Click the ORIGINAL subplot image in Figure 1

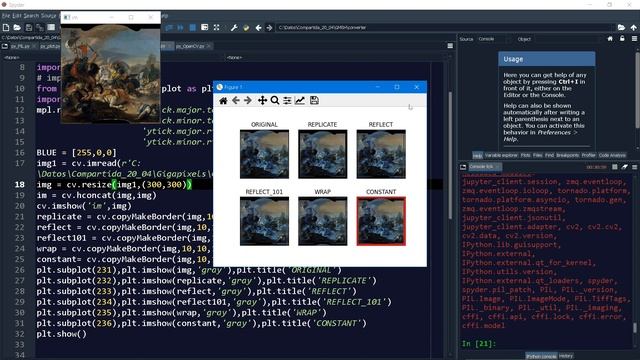coord(264,154)
